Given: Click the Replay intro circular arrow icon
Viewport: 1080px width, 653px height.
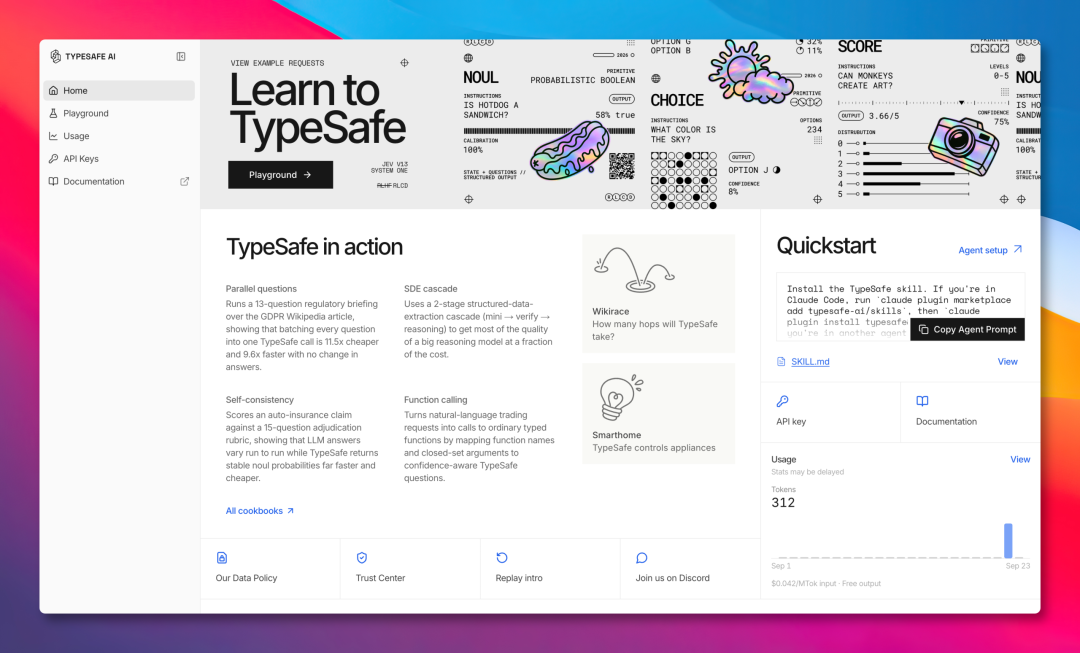Looking at the screenshot, I should coord(501,558).
